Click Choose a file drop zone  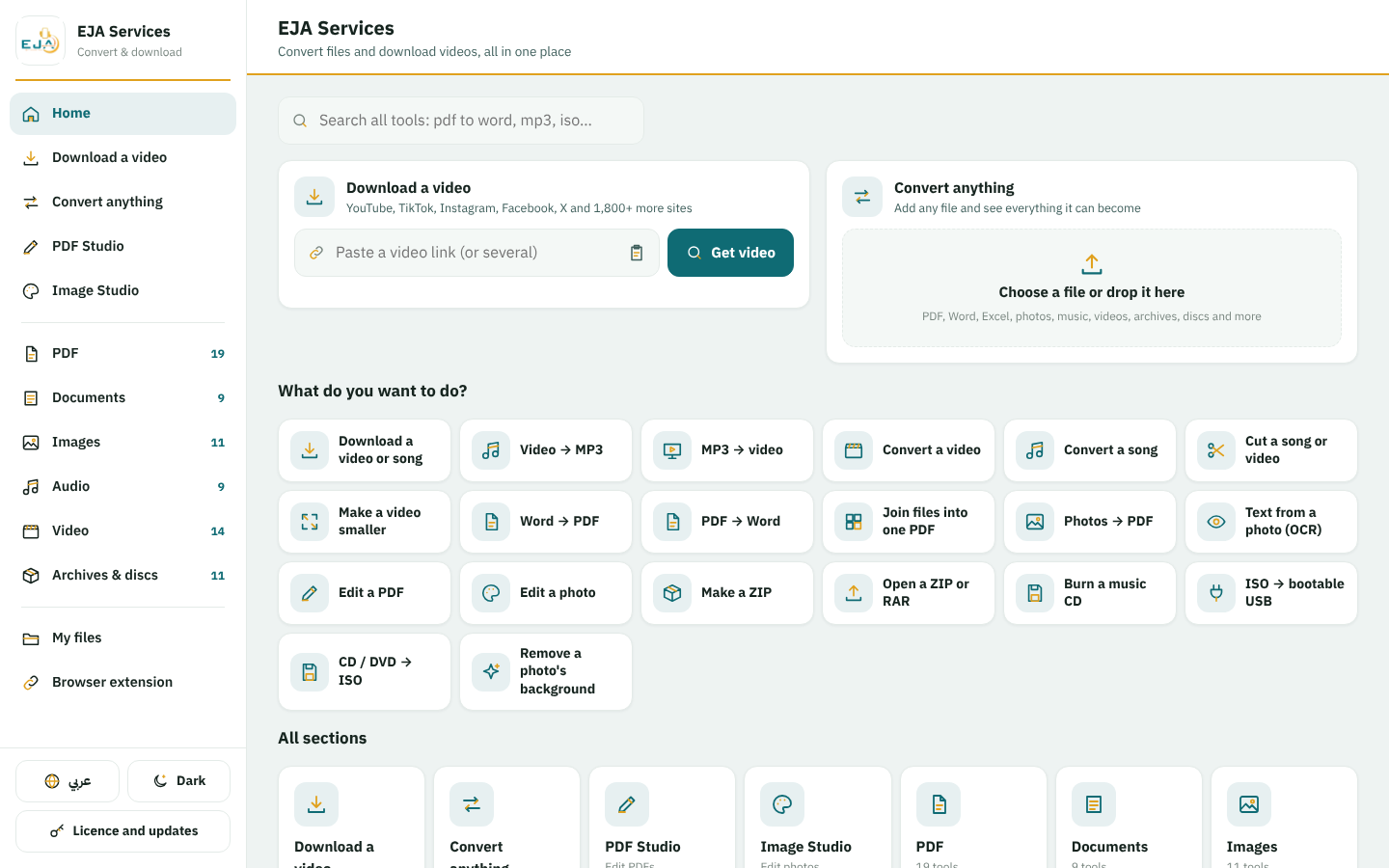[1092, 287]
